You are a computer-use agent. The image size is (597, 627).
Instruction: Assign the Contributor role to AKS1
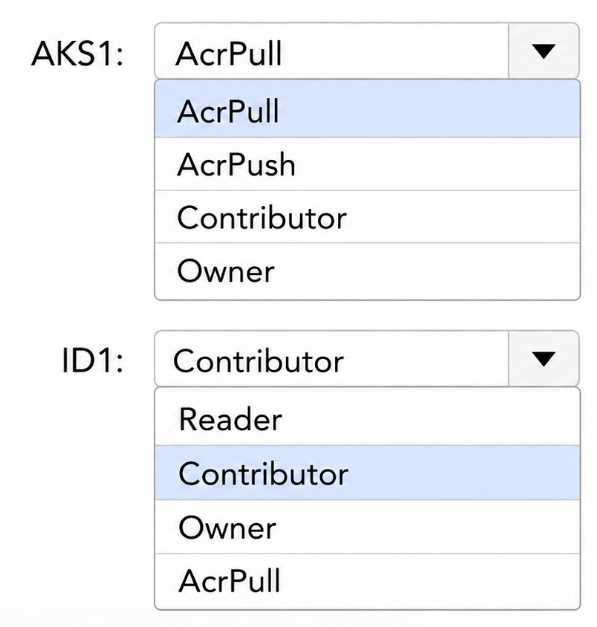click(x=367, y=217)
